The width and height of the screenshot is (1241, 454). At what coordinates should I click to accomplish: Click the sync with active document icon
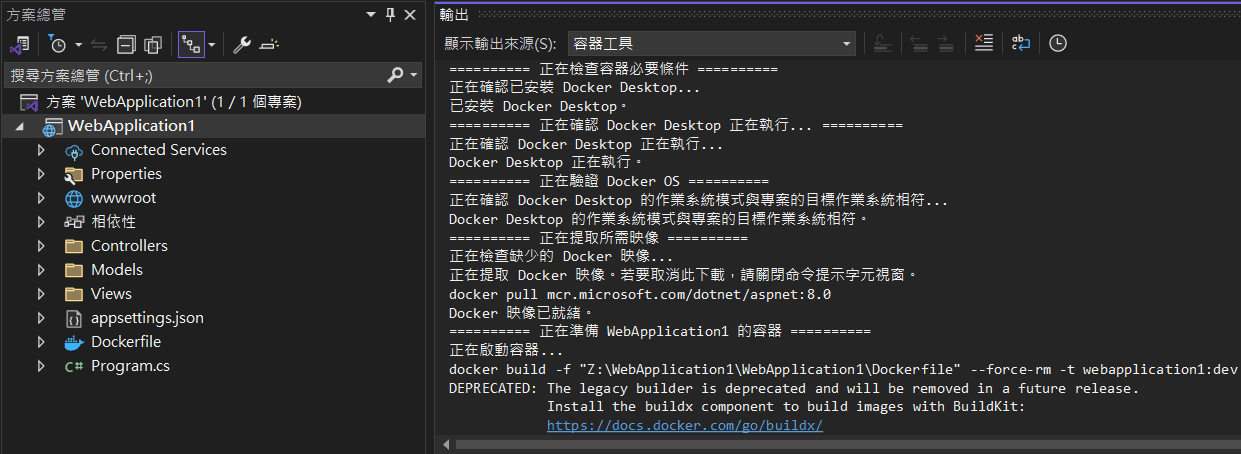[99, 44]
